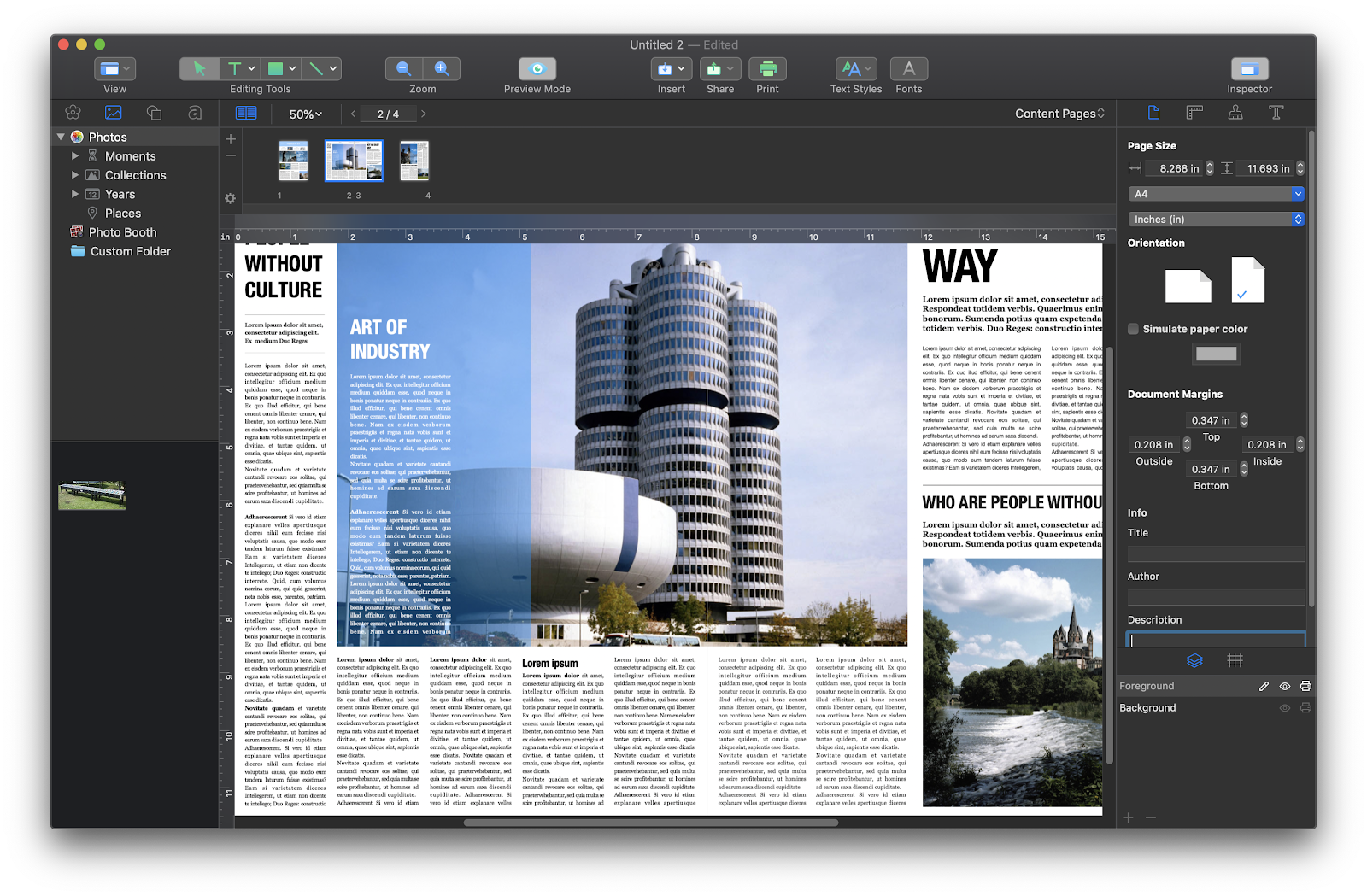Open the text snippets sidebar tab
This screenshot has width=1367, height=896.
pos(195,113)
